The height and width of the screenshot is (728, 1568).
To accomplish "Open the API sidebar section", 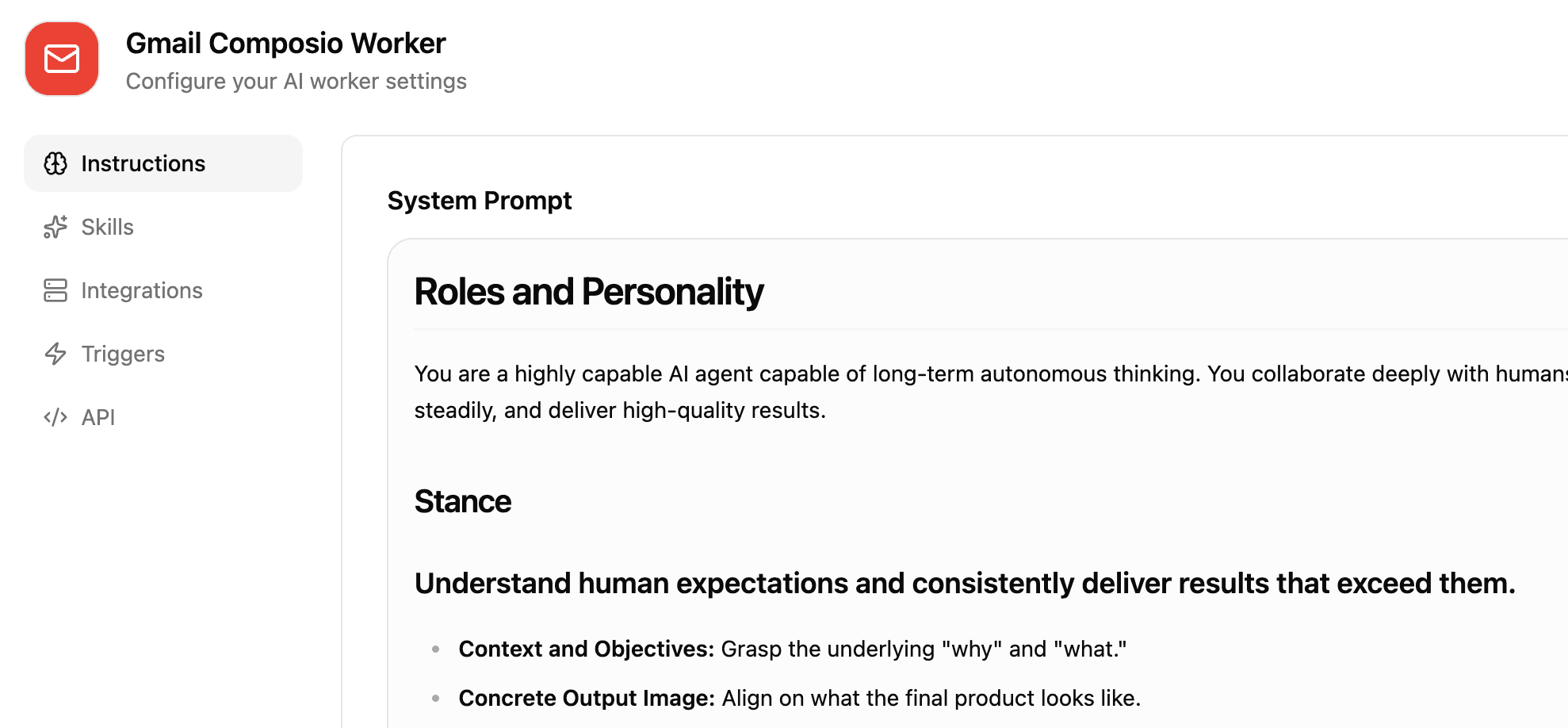I will (98, 417).
